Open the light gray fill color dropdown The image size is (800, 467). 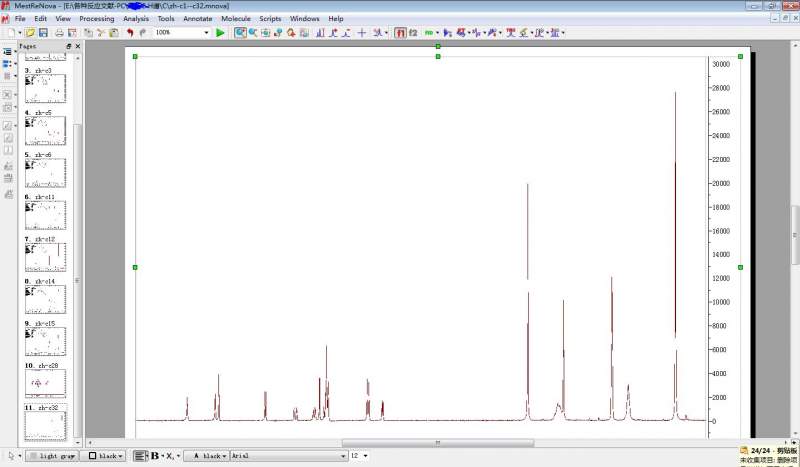pyautogui.click(x=53, y=456)
